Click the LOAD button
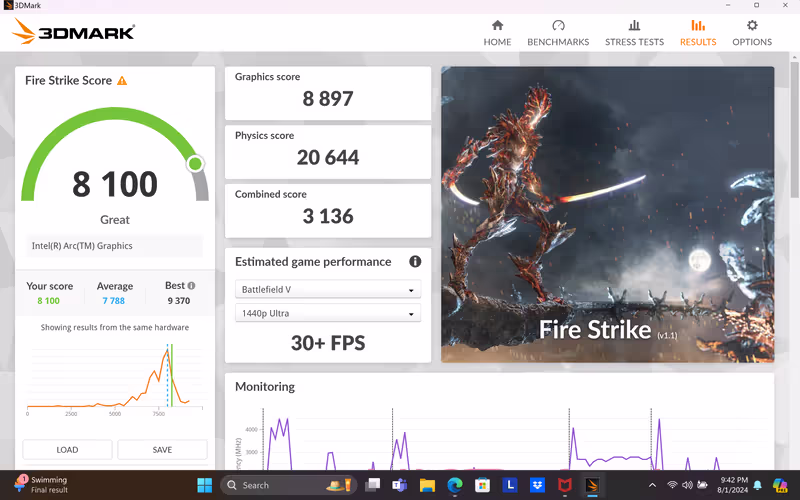Viewport: 800px width, 500px height. click(67, 450)
